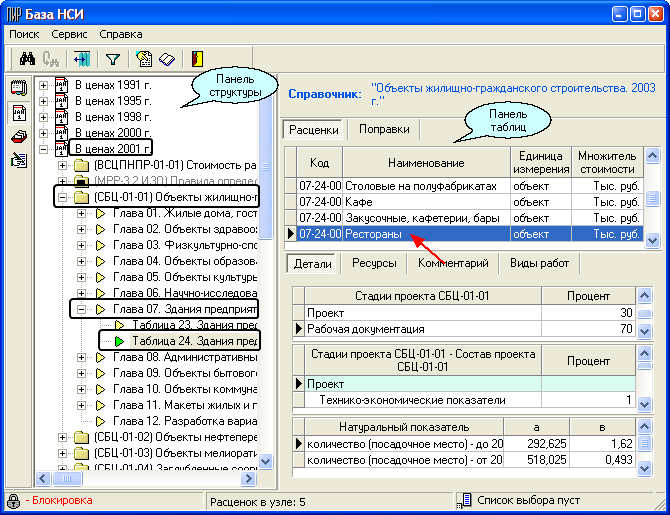Select the calendar icon in left sidebar
Screen dimensions: 670x515
pos(18,112)
